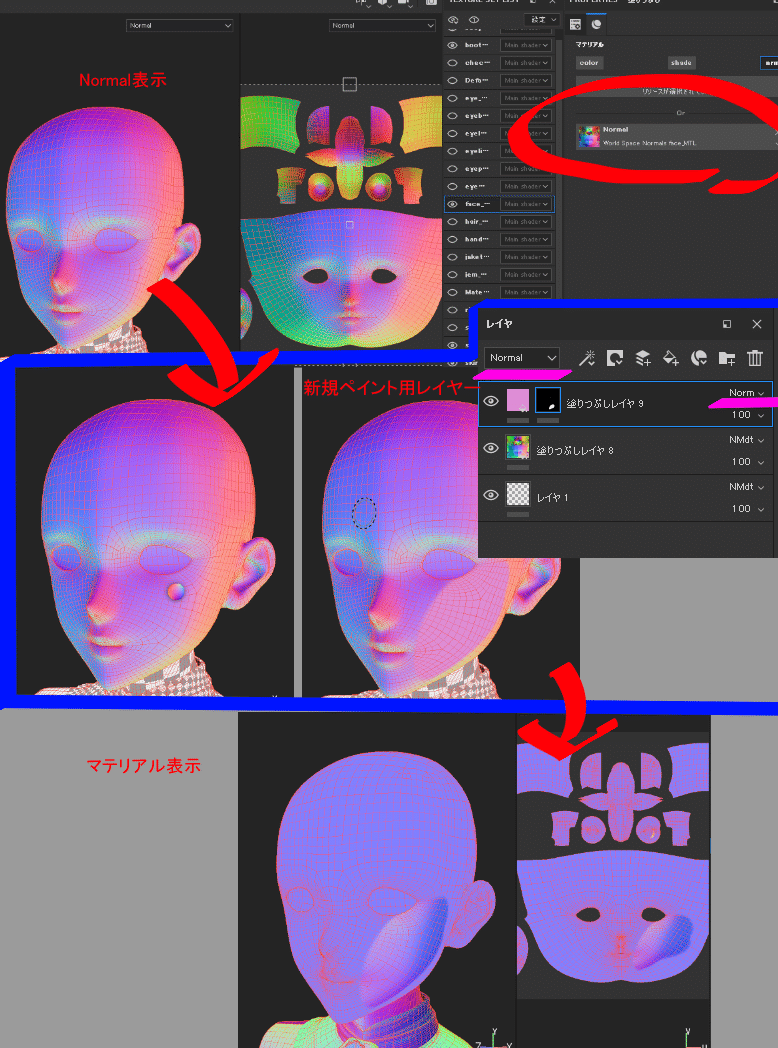Select the 塗りつぶしレイヤ 9 layer name
The image size is (778, 1048).
605,404
